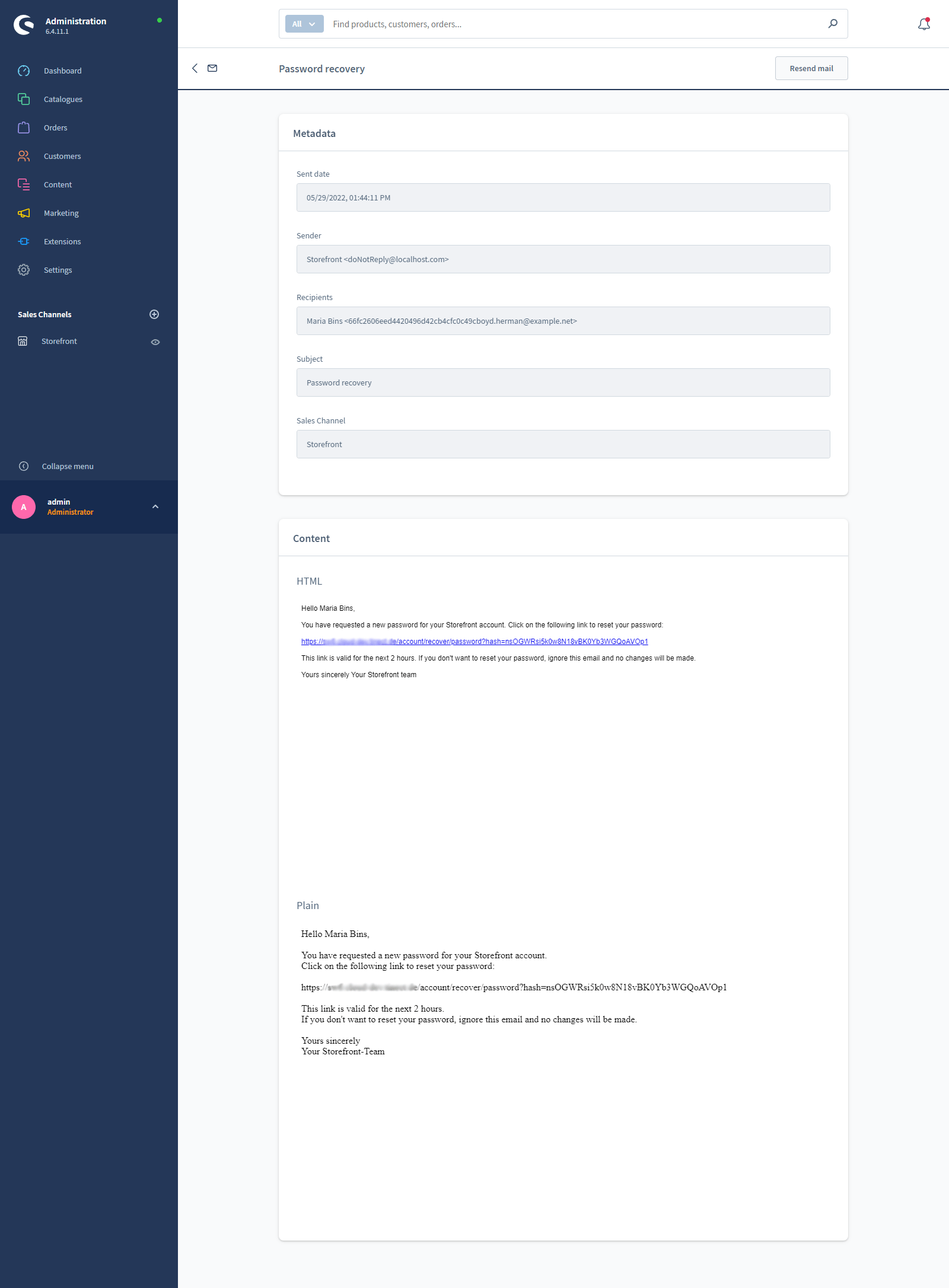Open the Customers people icon
Image resolution: width=949 pixels, height=1288 pixels.
(24, 156)
